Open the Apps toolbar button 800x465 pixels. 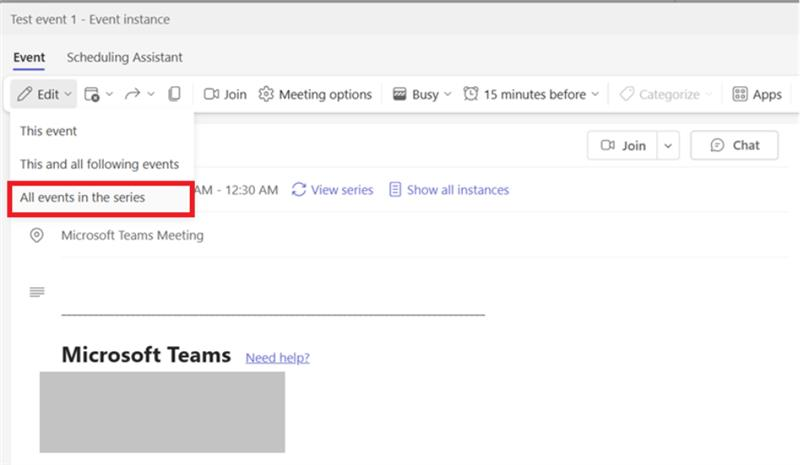pos(757,94)
